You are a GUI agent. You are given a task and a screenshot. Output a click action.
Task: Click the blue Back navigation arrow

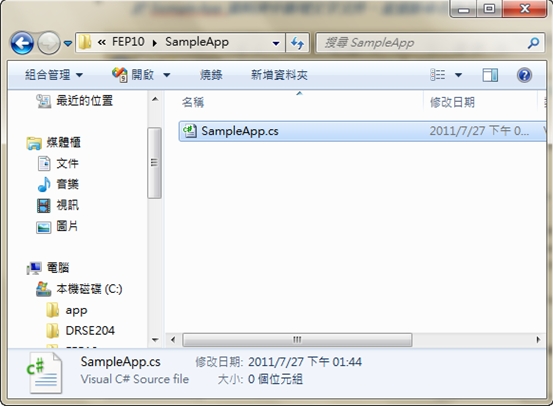tap(22, 43)
